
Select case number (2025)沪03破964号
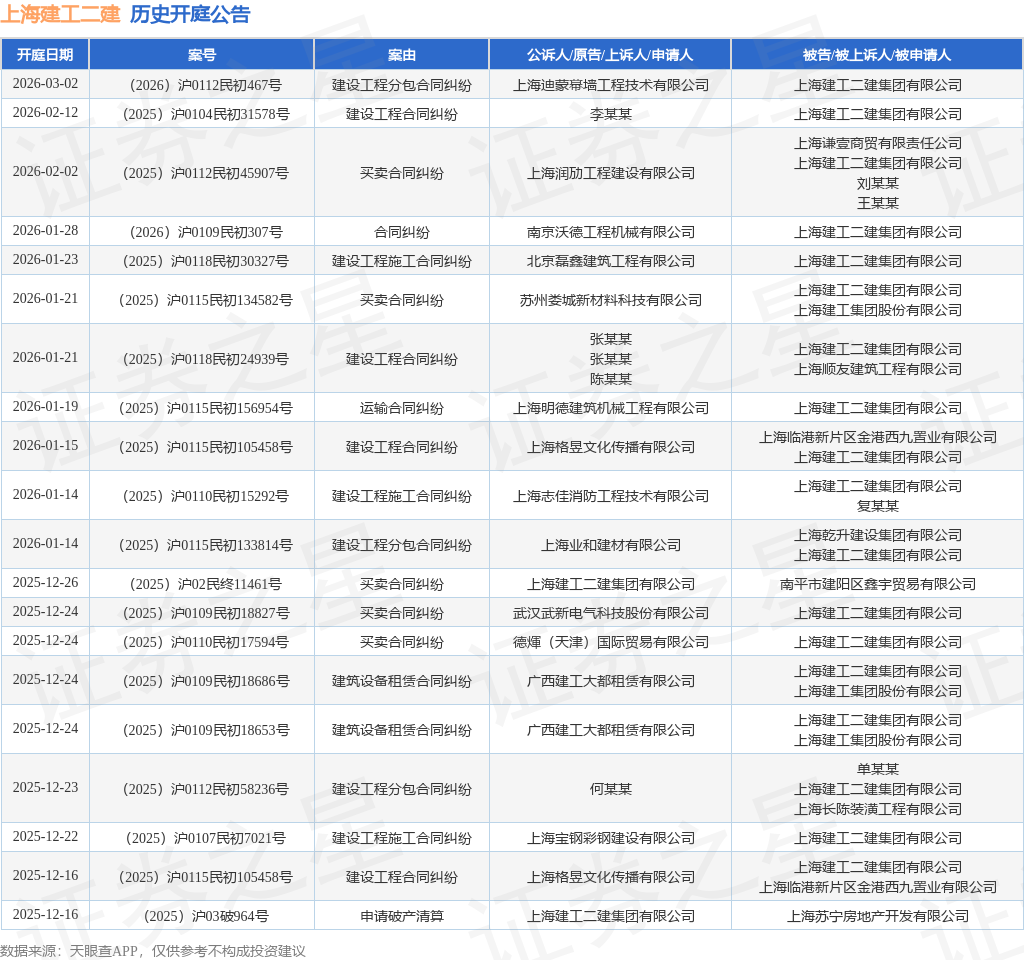(206, 916)
